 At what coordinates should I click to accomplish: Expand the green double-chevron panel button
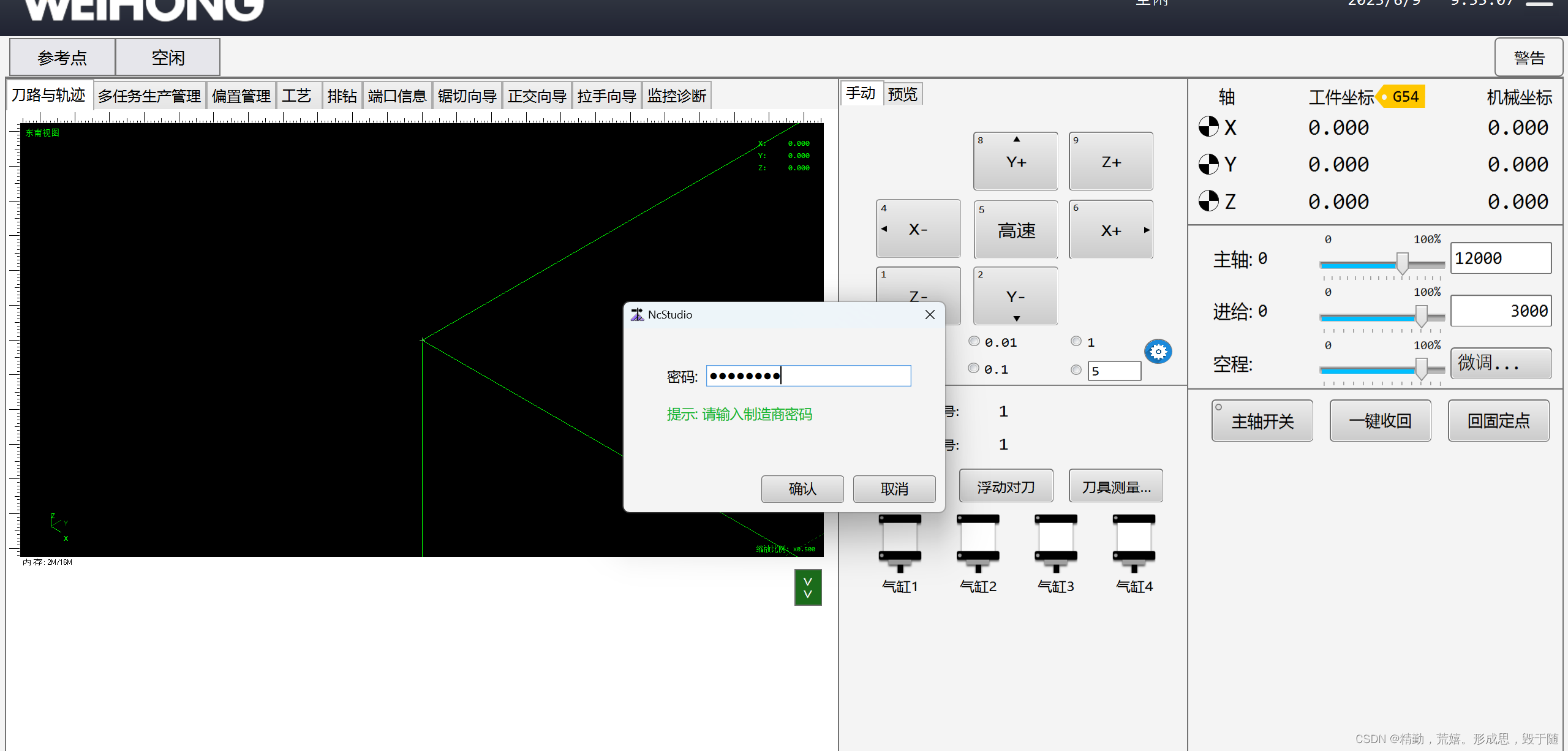click(808, 587)
